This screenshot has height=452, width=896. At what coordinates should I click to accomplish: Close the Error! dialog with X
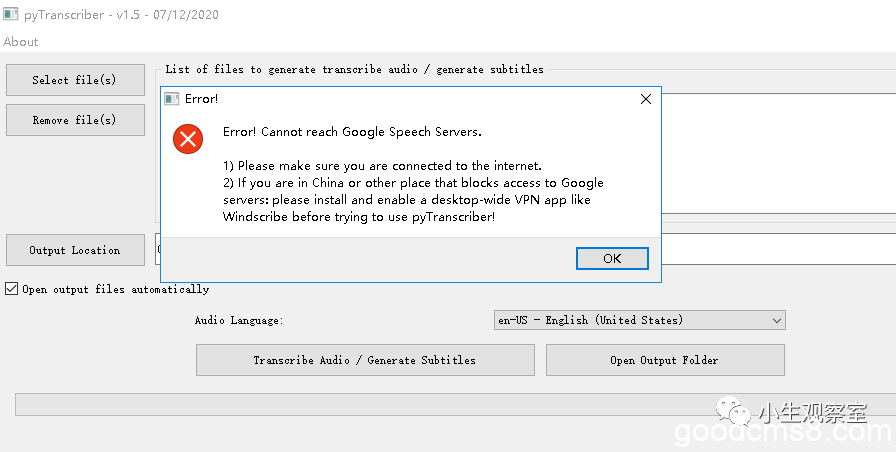click(x=646, y=99)
